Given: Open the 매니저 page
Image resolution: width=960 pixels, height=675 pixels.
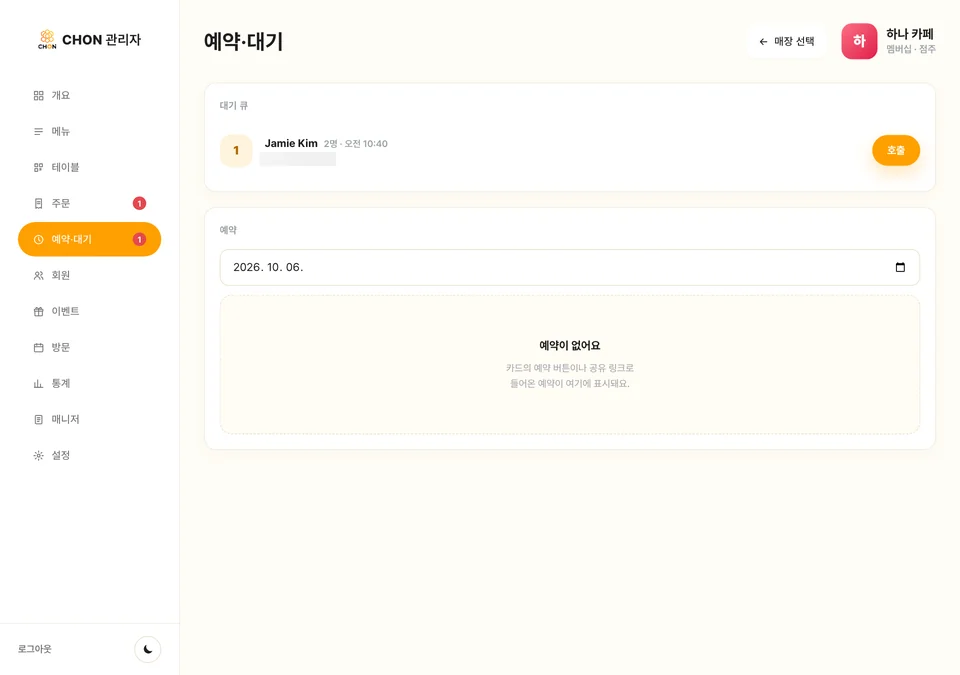Looking at the screenshot, I should tap(89, 420).
